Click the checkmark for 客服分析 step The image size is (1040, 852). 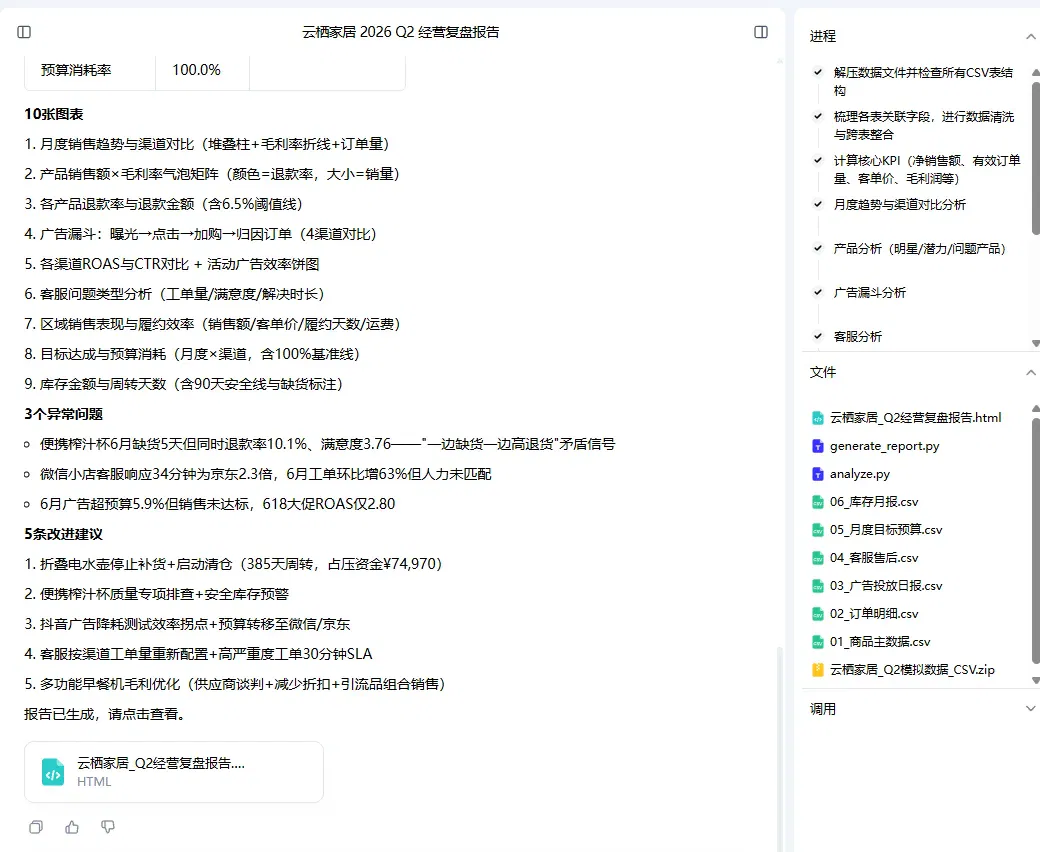tap(818, 336)
